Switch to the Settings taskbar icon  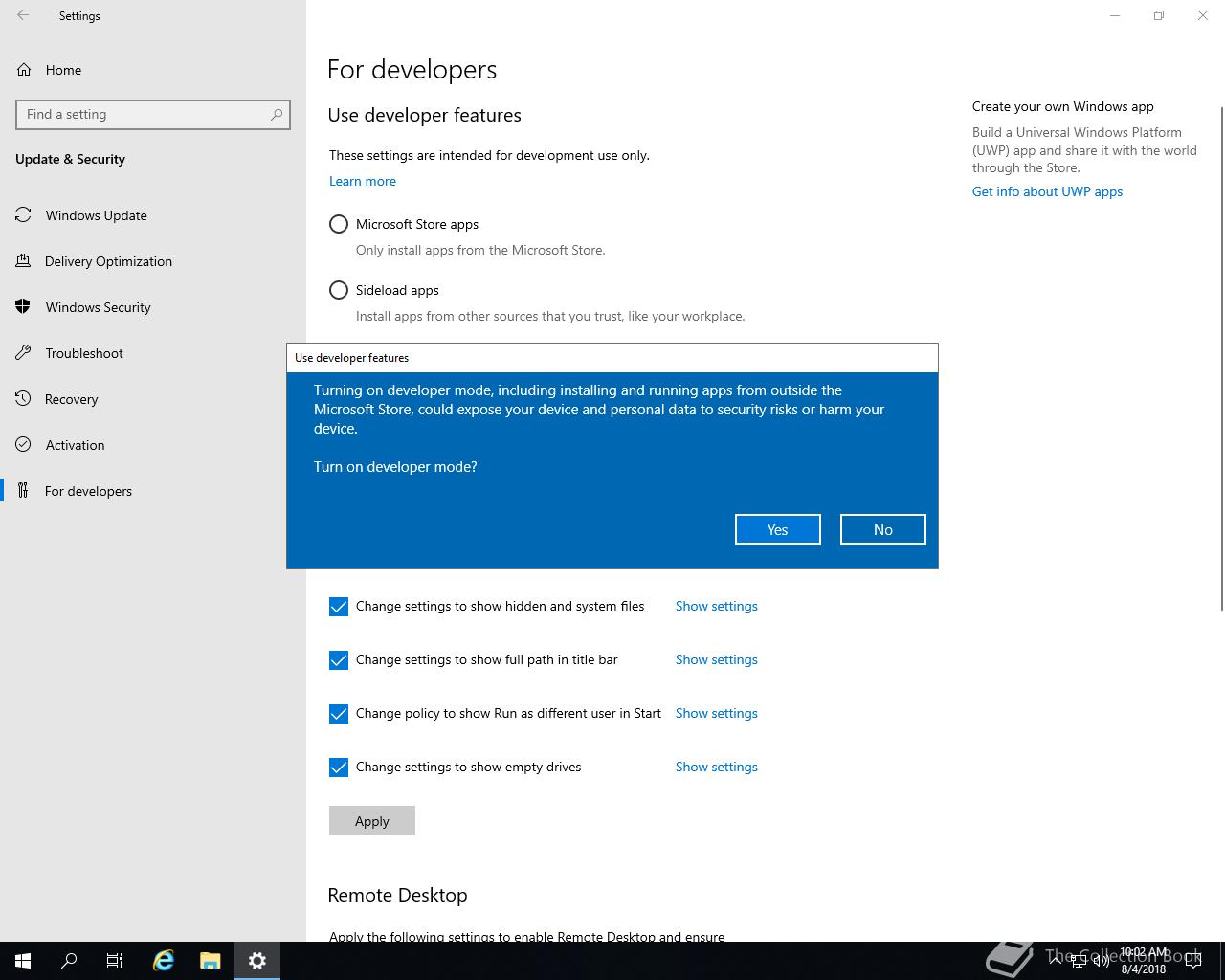257,961
